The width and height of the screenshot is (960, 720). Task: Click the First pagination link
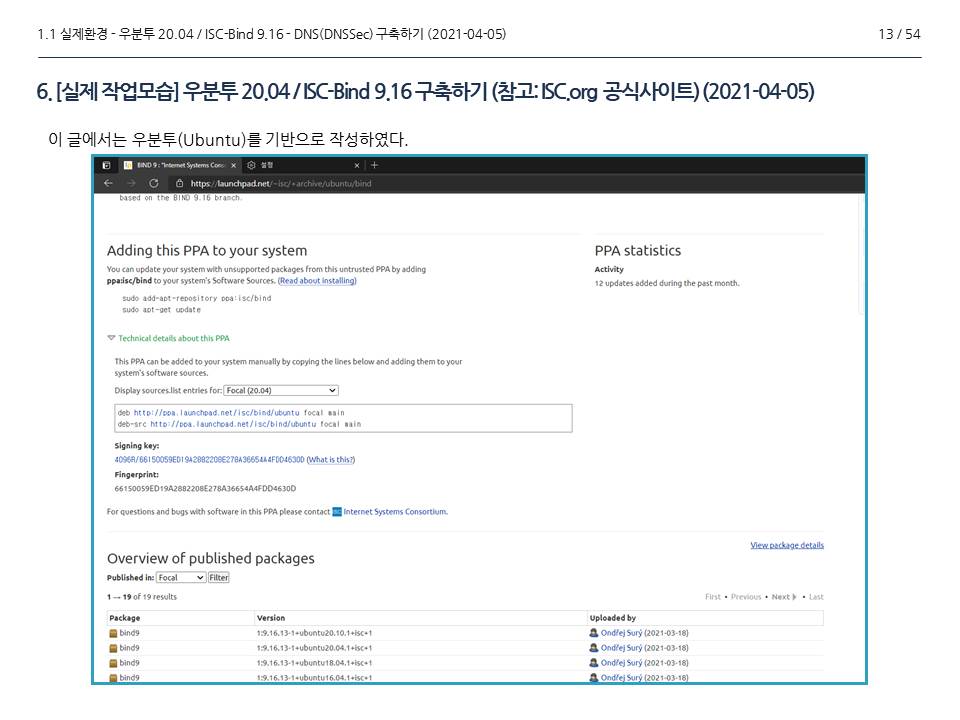pyautogui.click(x=713, y=597)
